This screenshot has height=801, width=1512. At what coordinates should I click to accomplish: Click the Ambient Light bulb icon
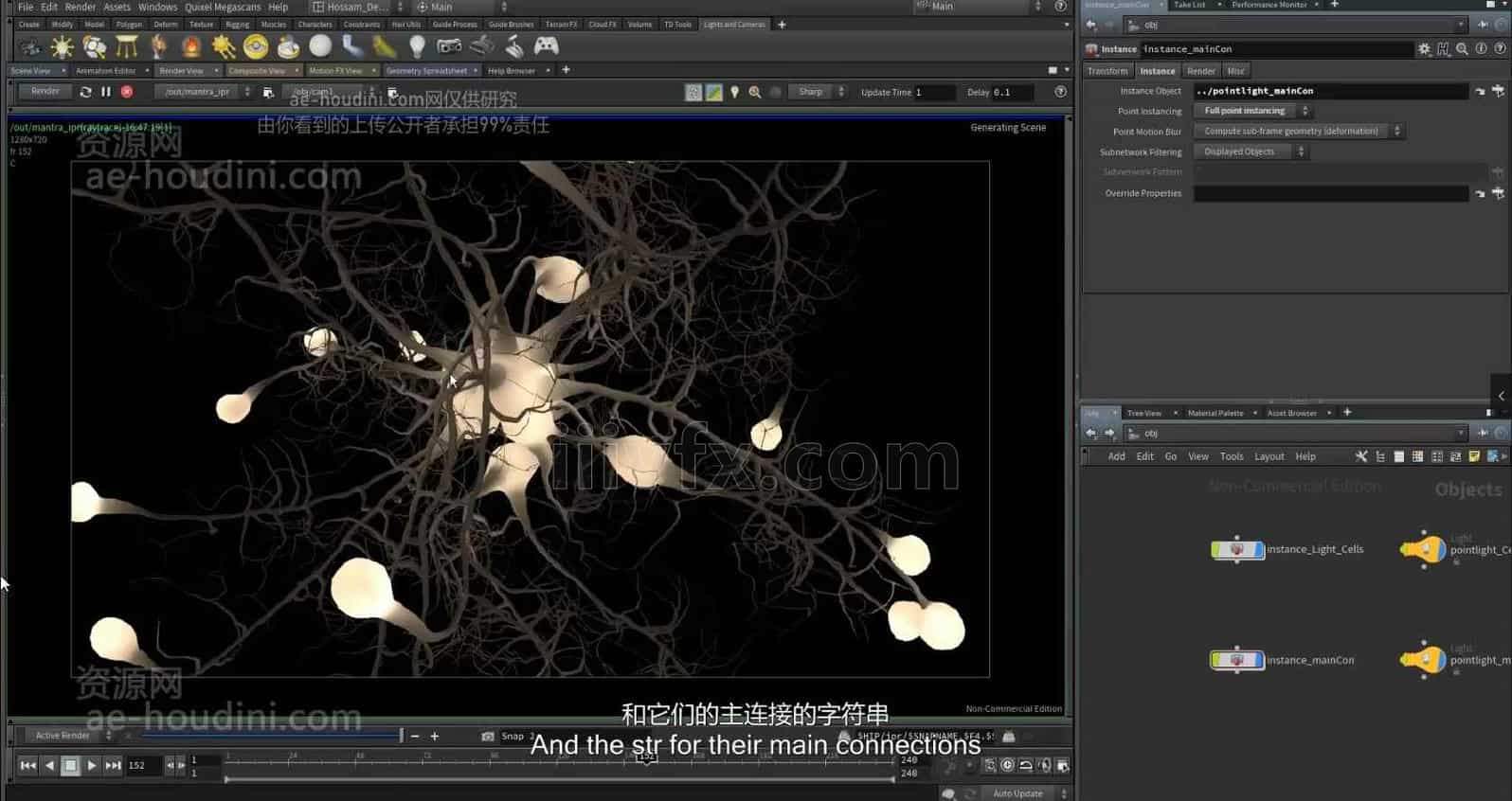click(x=417, y=45)
